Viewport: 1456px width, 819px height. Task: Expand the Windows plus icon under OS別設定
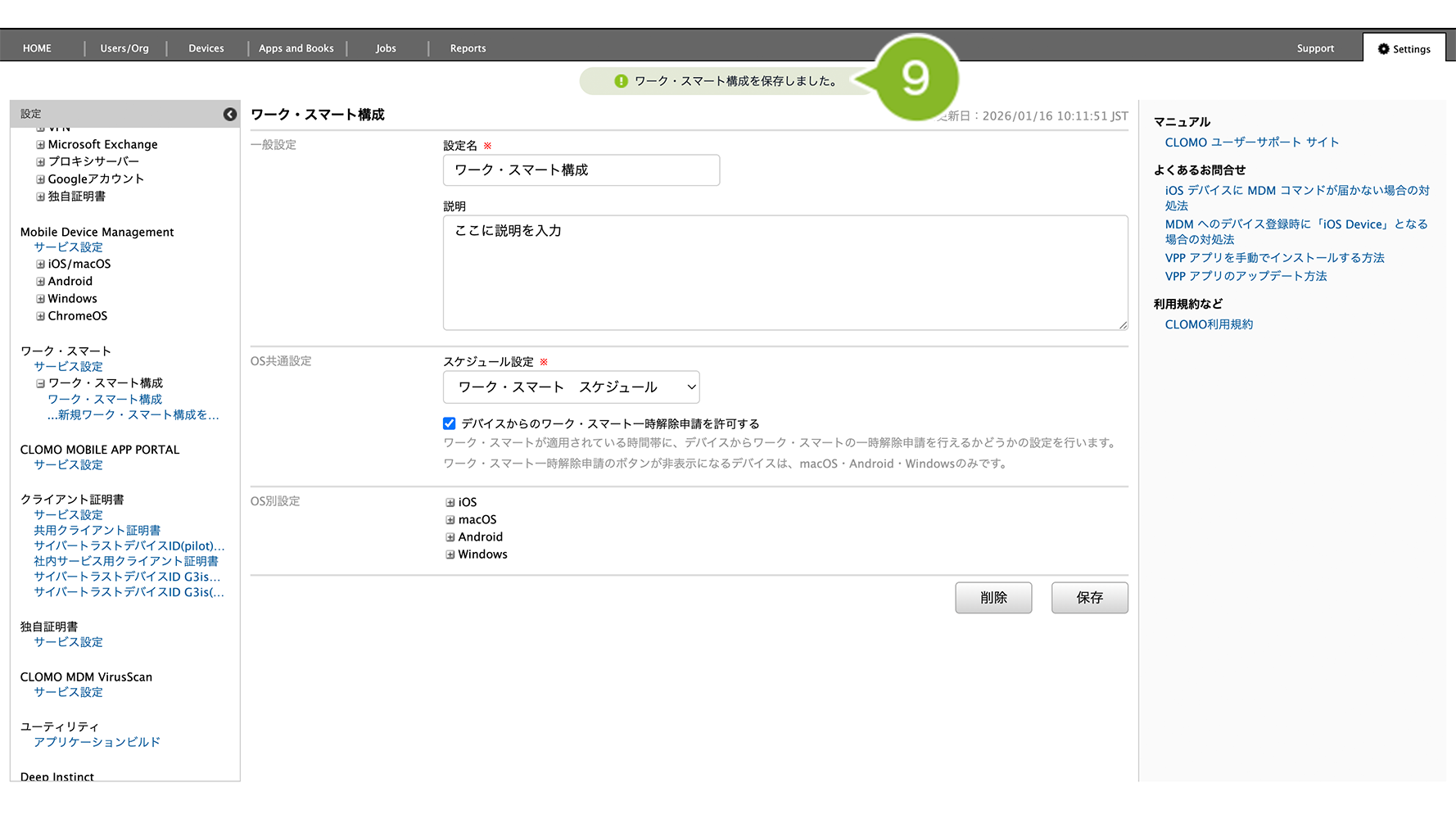tap(450, 554)
